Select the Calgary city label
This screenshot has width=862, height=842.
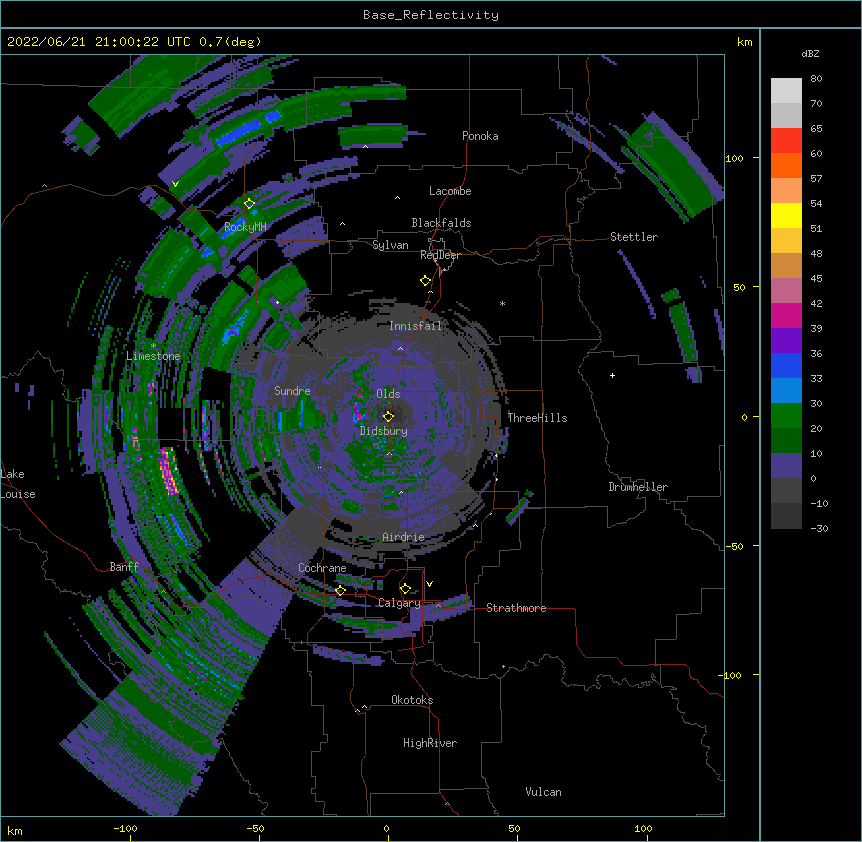coord(399,603)
